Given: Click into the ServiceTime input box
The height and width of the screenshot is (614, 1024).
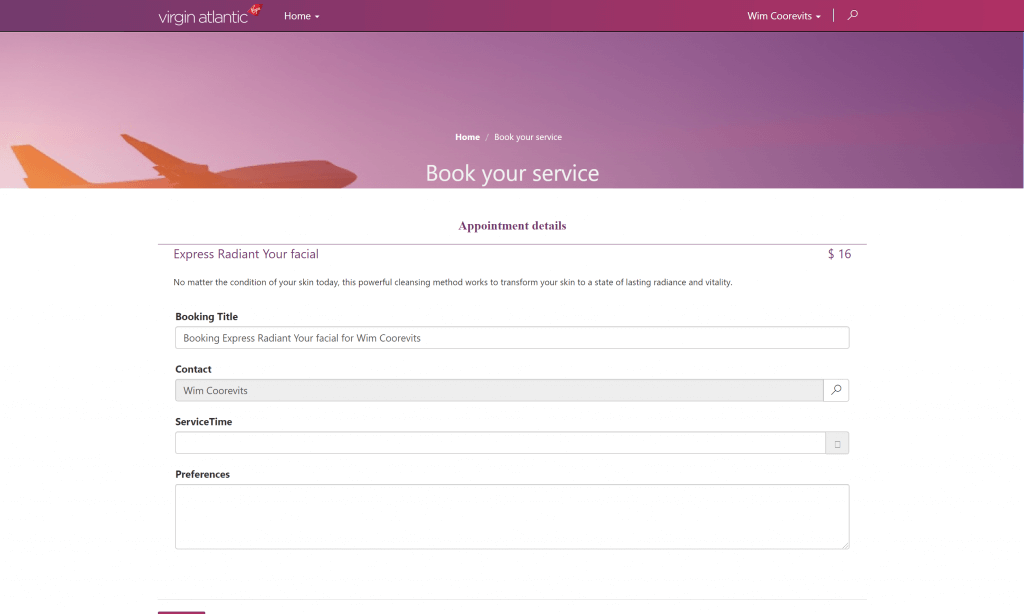Looking at the screenshot, I should [498, 443].
